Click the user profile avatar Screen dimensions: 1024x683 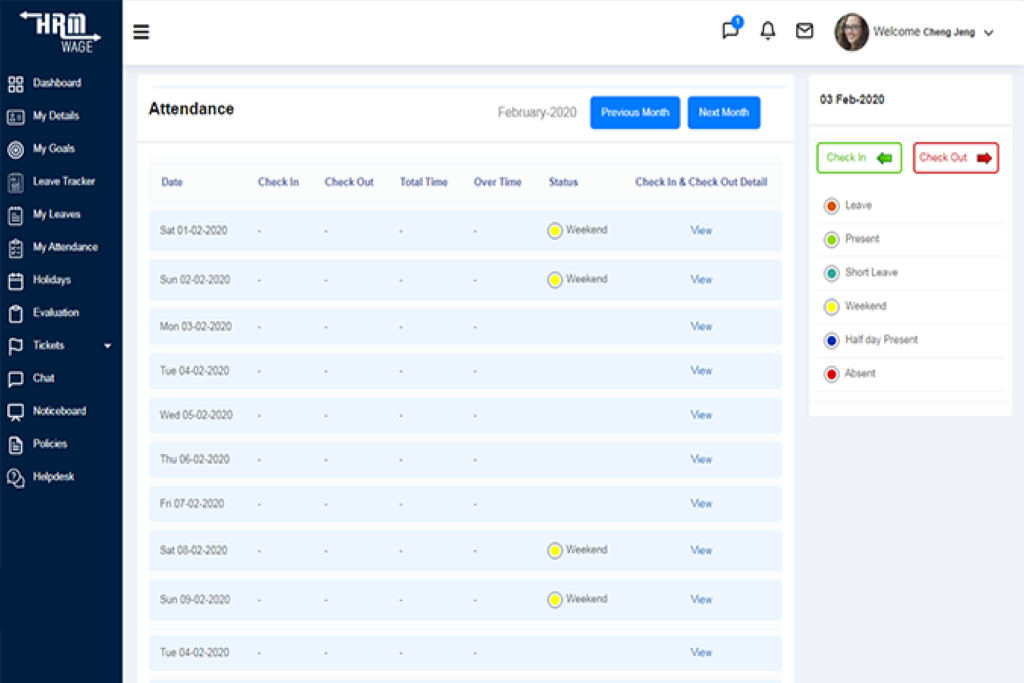coord(852,32)
